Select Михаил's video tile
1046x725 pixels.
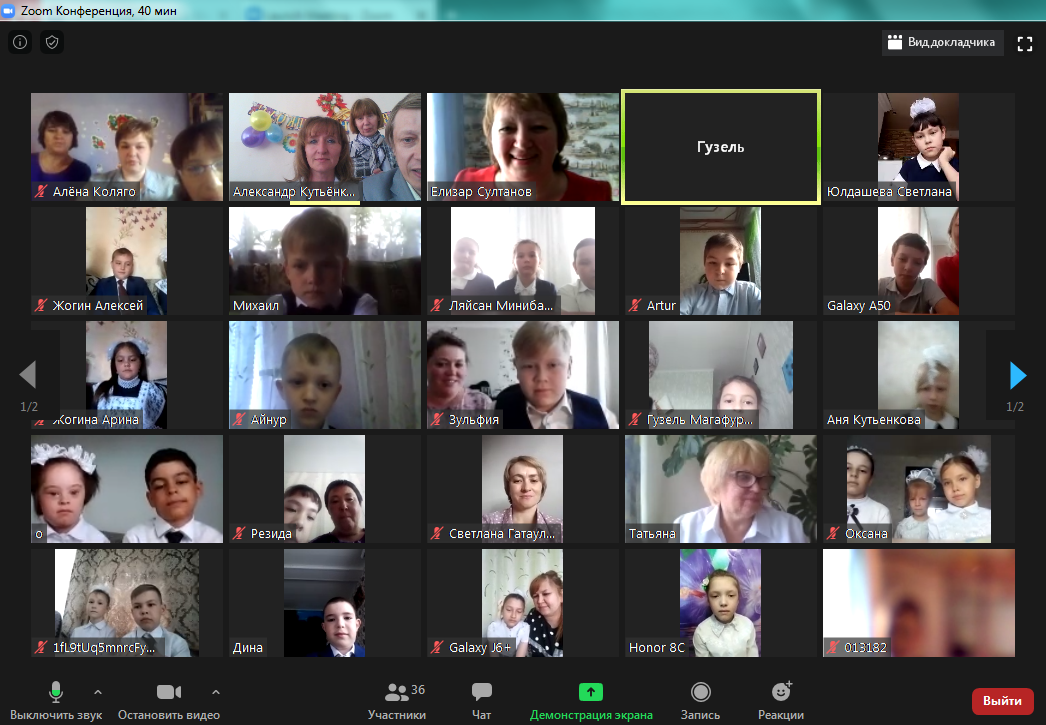(324, 261)
